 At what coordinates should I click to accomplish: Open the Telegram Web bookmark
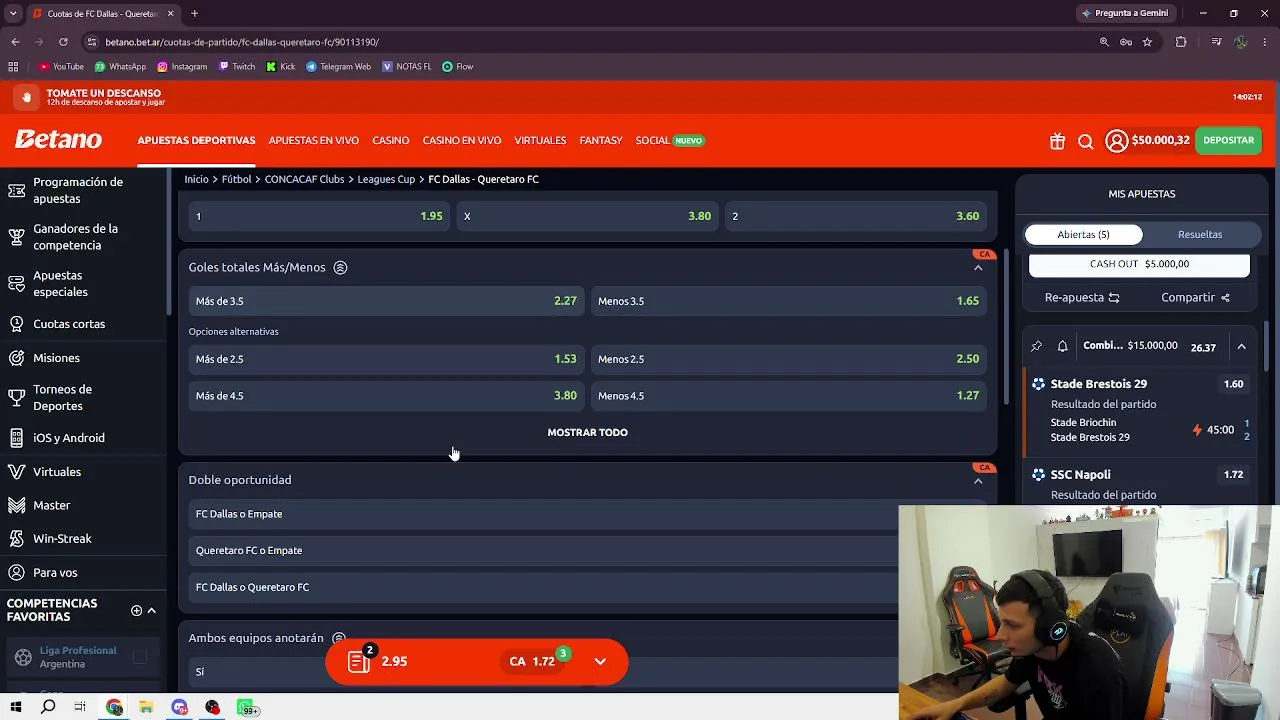pyautogui.click(x=338, y=67)
